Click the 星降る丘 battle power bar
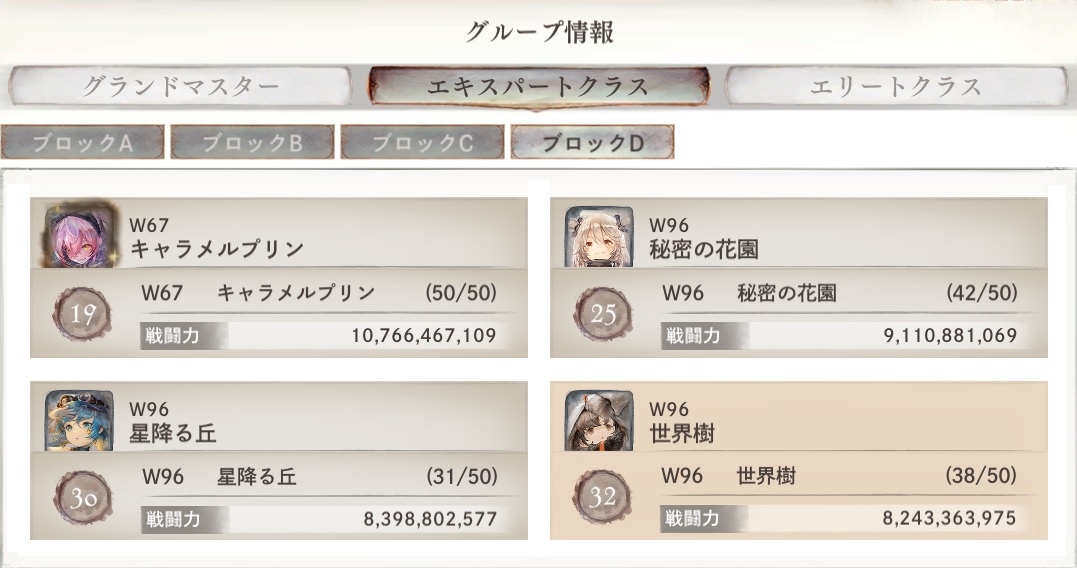Screen dimensions: 1077x568 [318, 519]
